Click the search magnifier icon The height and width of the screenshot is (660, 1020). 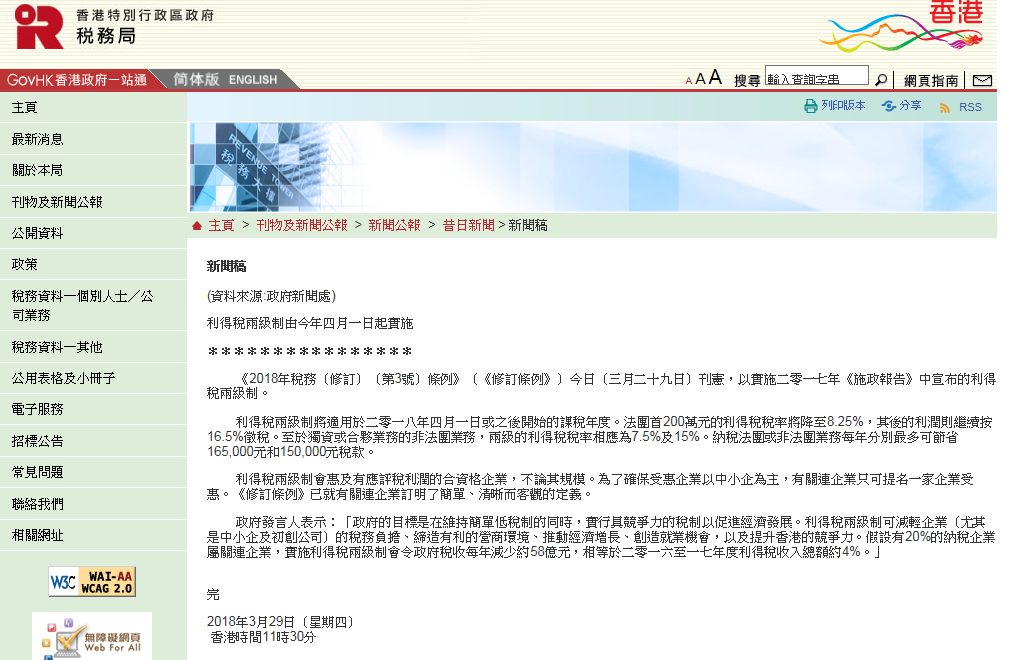coord(881,80)
